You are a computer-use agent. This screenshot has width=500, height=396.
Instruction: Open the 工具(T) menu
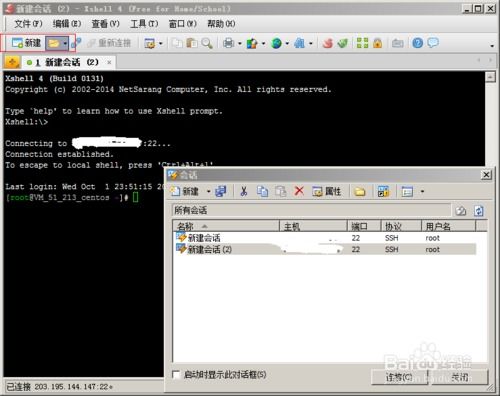pos(144,24)
